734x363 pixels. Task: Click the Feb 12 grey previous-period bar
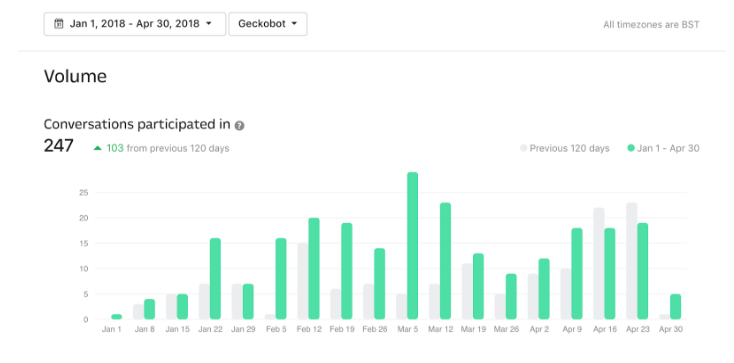pos(303,281)
